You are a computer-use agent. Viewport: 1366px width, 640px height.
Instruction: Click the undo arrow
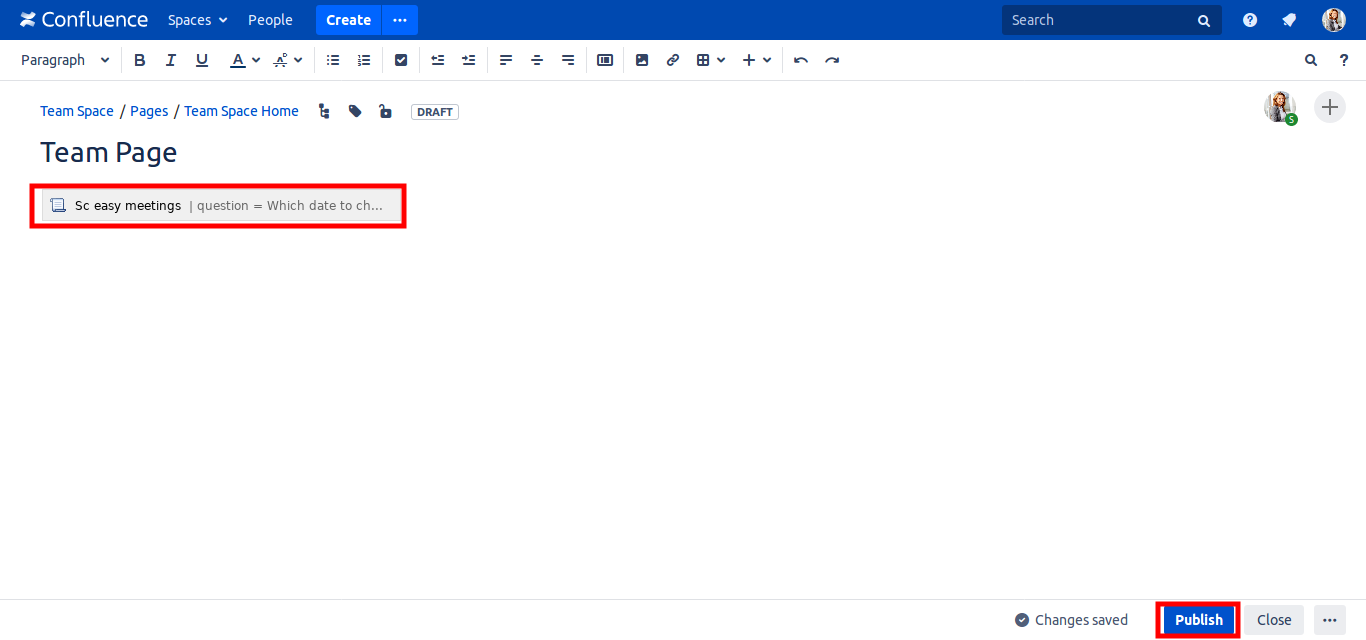pyautogui.click(x=800, y=60)
